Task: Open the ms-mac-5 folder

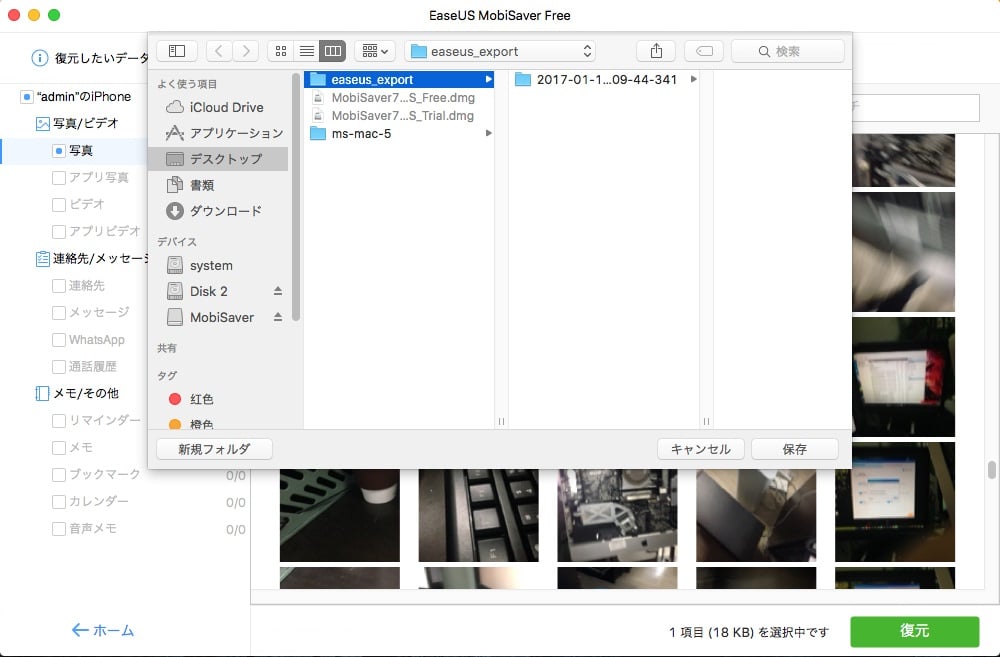Action: pos(399,133)
